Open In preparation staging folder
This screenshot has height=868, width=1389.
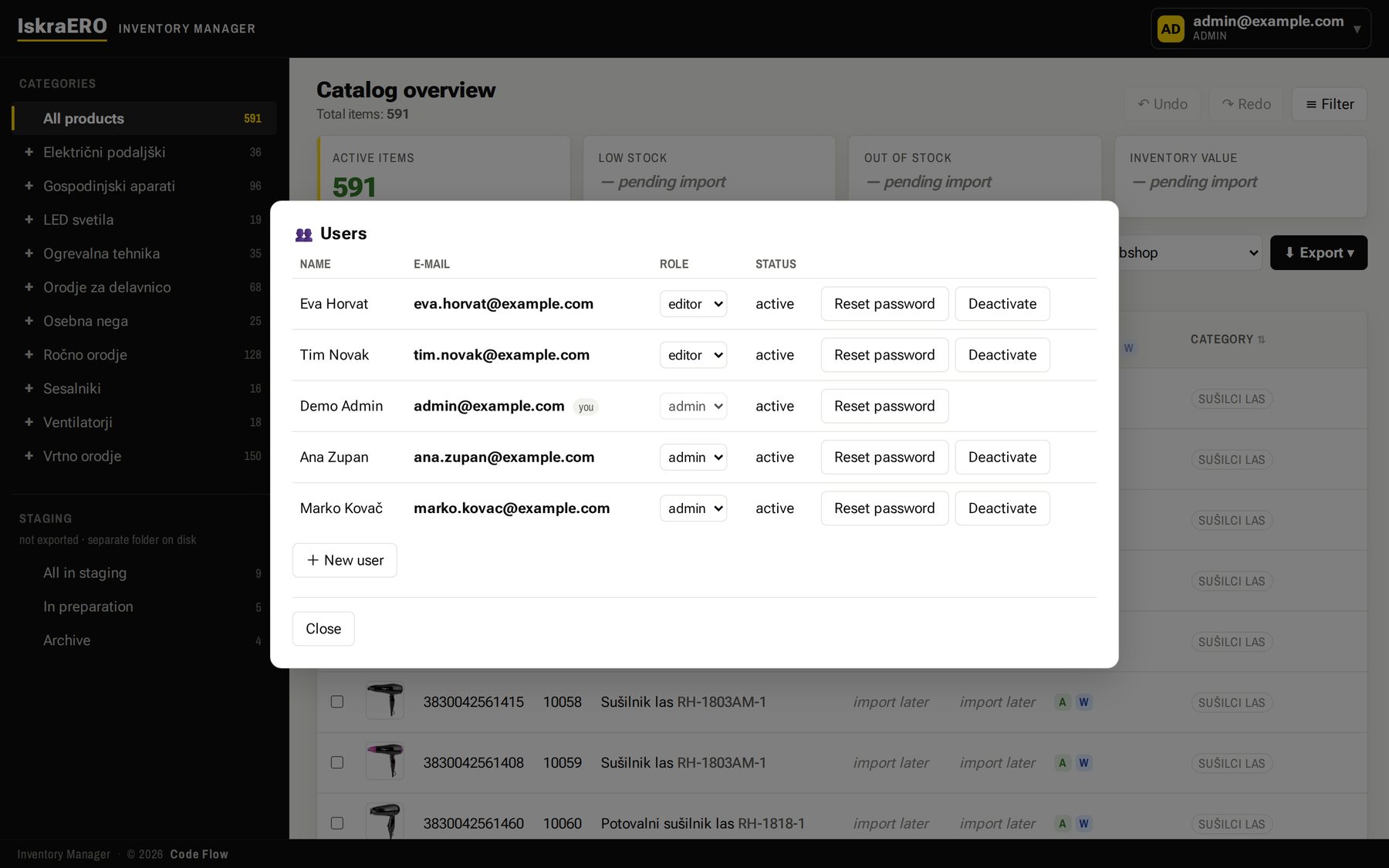point(144,607)
